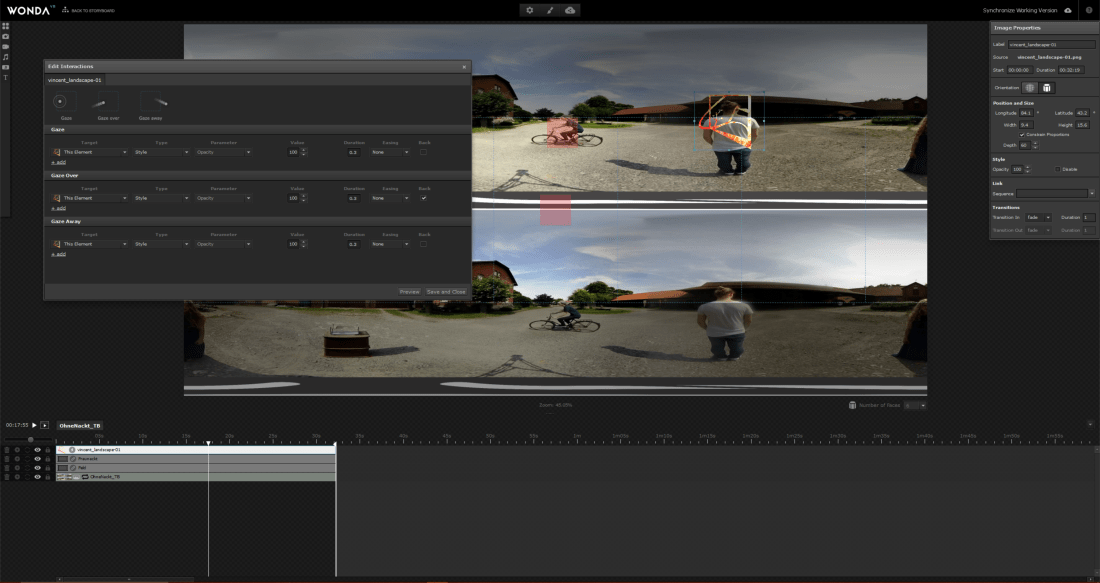Image resolution: width=1100 pixels, height=583 pixels.
Task: Hide the OhneNackt_TB track using eye icon
Action: coord(37,477)
